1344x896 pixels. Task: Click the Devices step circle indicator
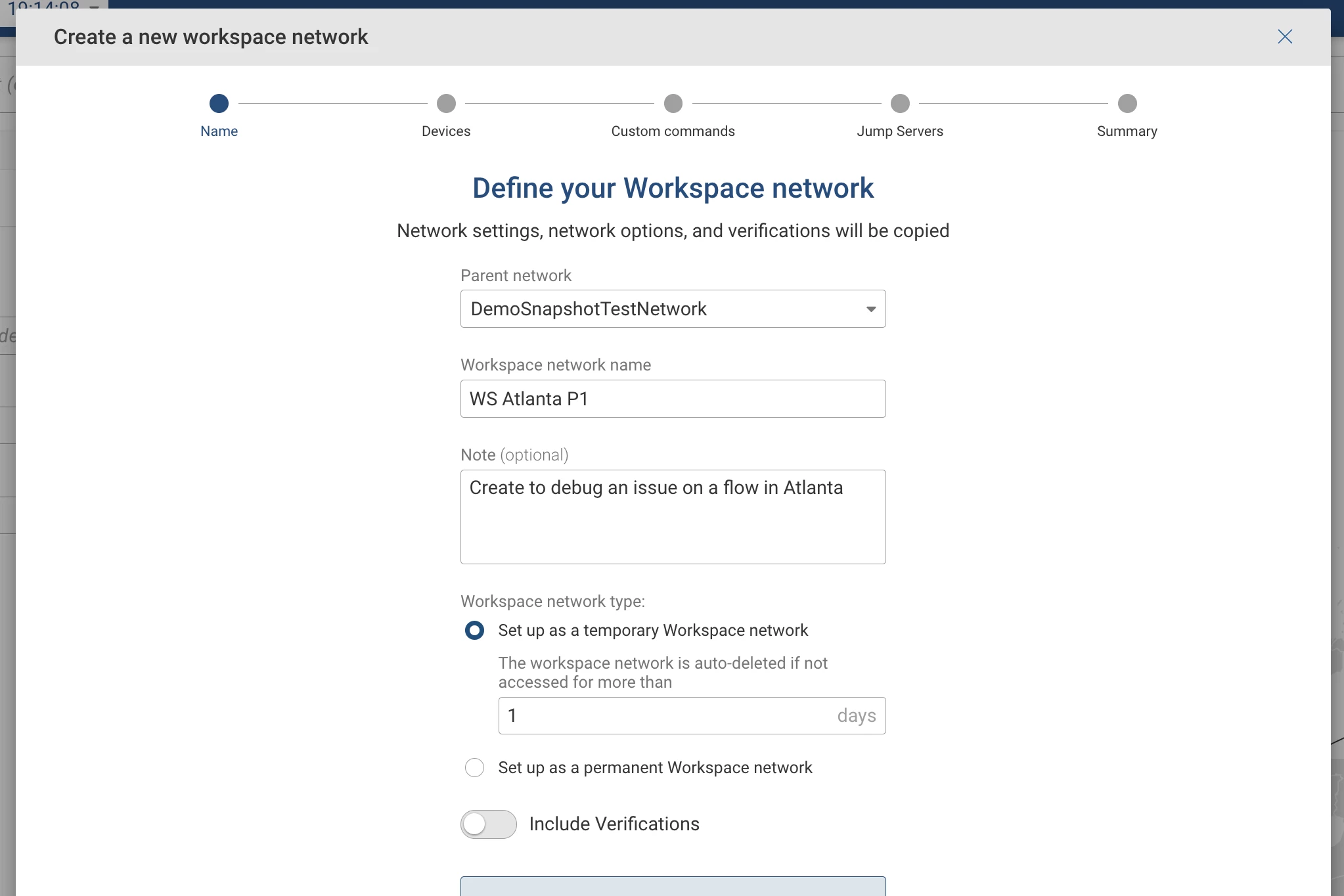pos(446,104)
